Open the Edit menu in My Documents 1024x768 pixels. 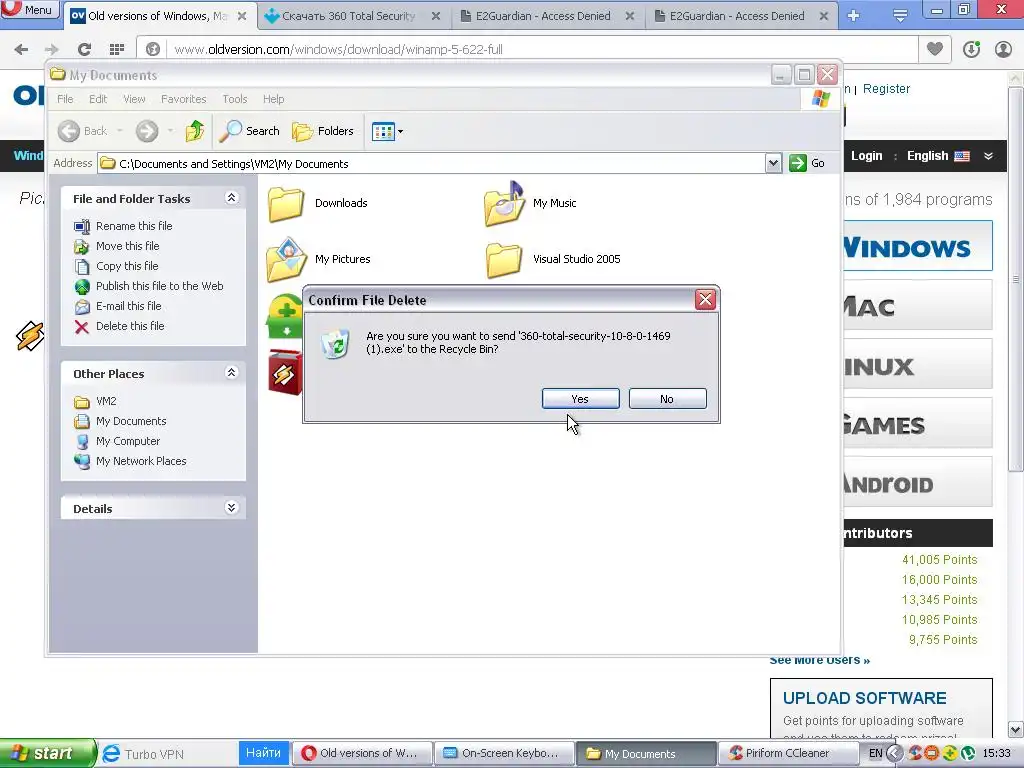pyautogui.click(x=98, y=99)
